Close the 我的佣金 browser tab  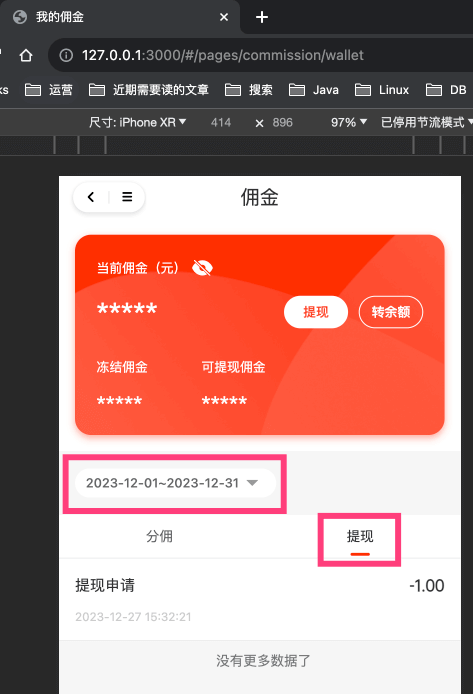point(224,17)
